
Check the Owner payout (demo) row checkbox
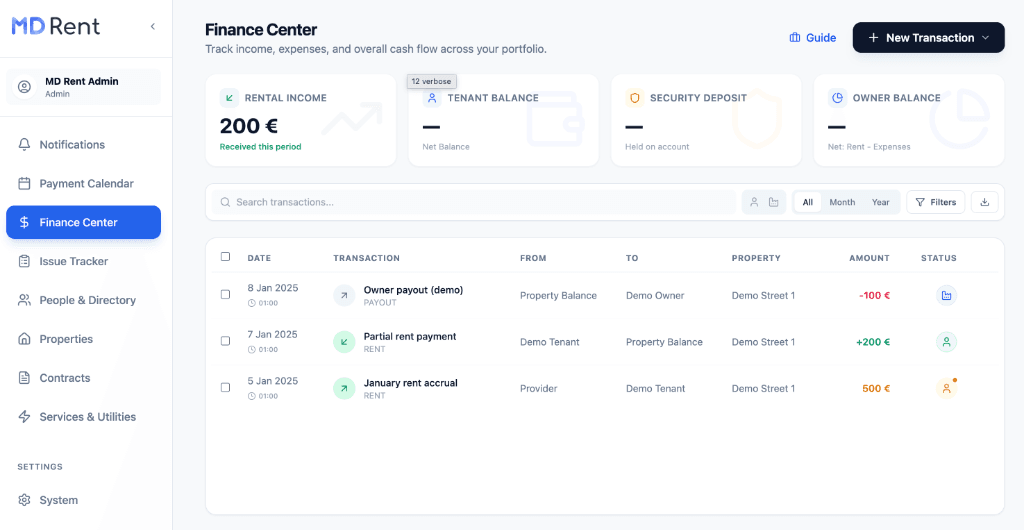pos(225,294)
